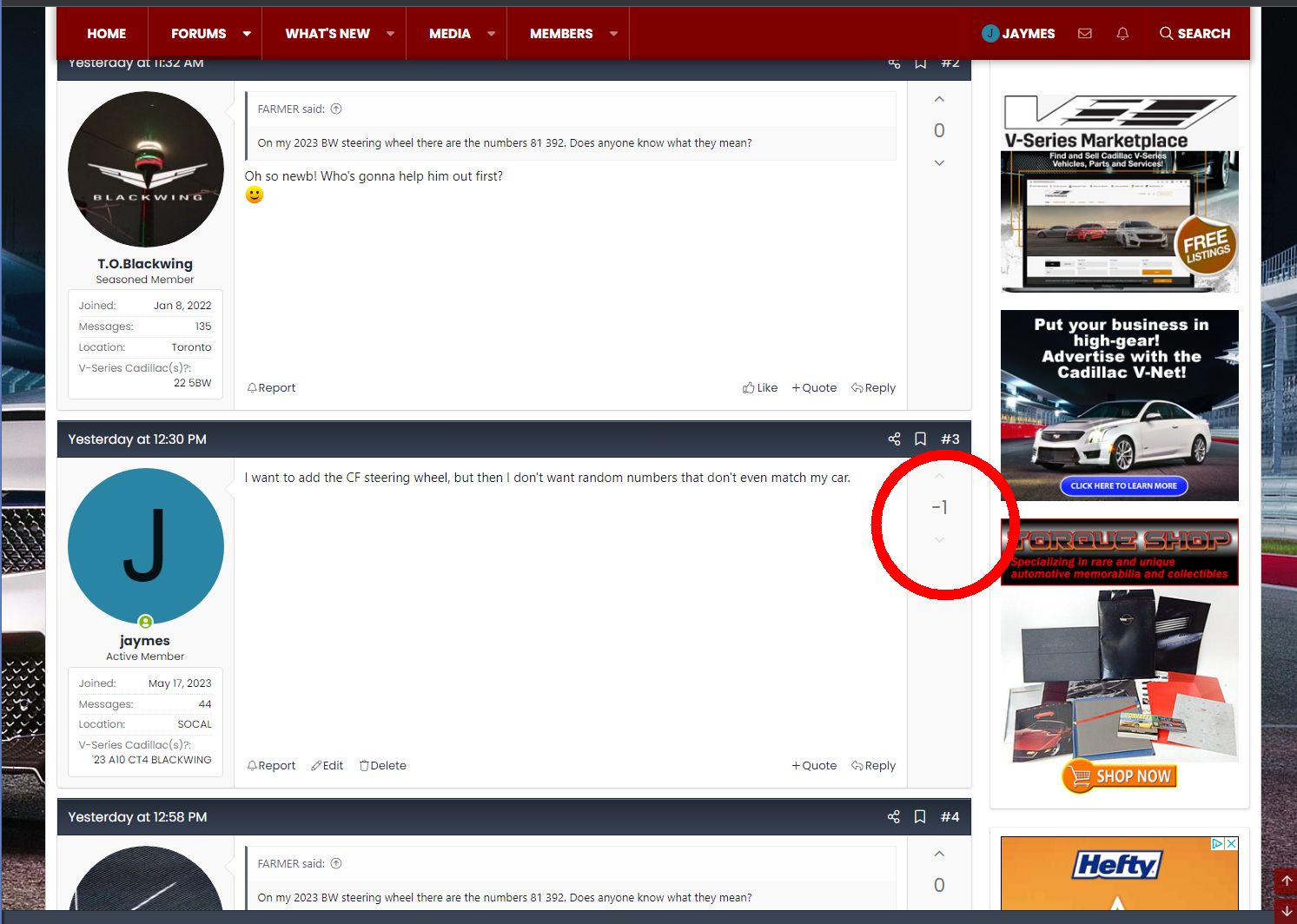Click the alerts bell icon
The width and height of the screenshot is (1297, 924).
click(1122, 34)
